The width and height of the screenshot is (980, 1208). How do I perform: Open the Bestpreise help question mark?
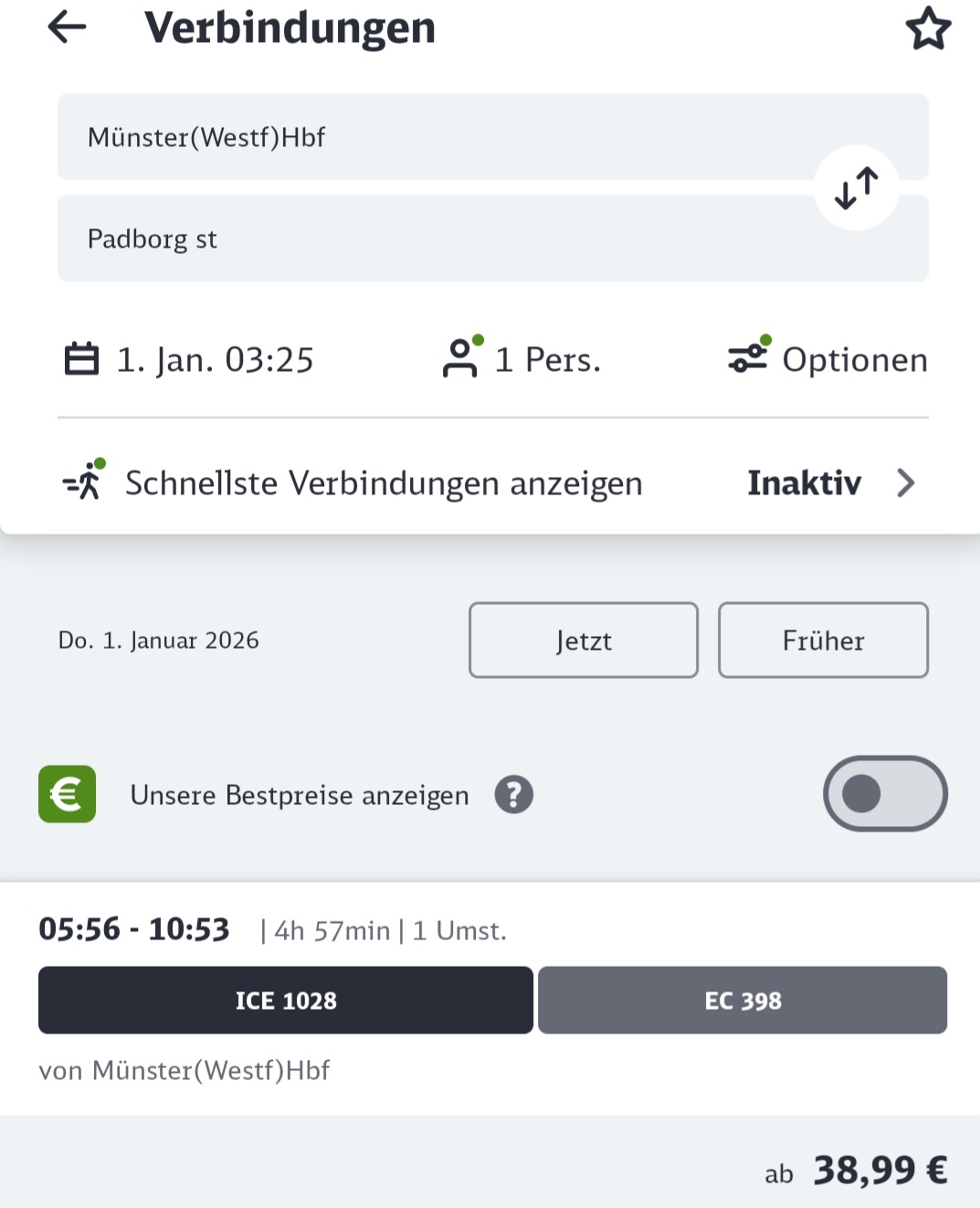[x=514, y=795]
